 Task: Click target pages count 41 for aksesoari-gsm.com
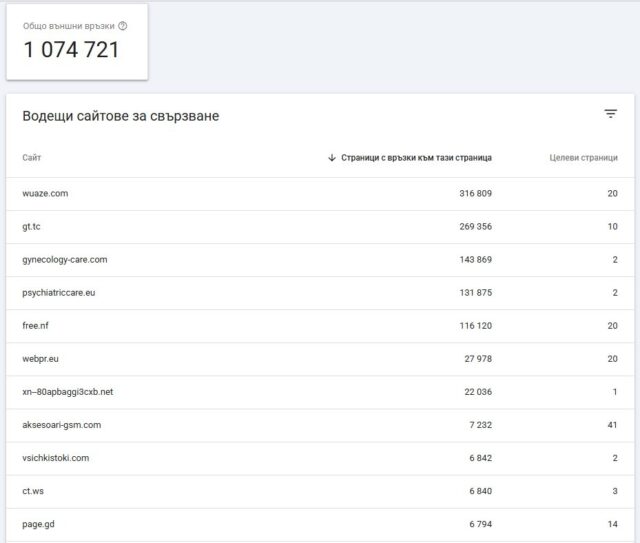pos(612,425)
